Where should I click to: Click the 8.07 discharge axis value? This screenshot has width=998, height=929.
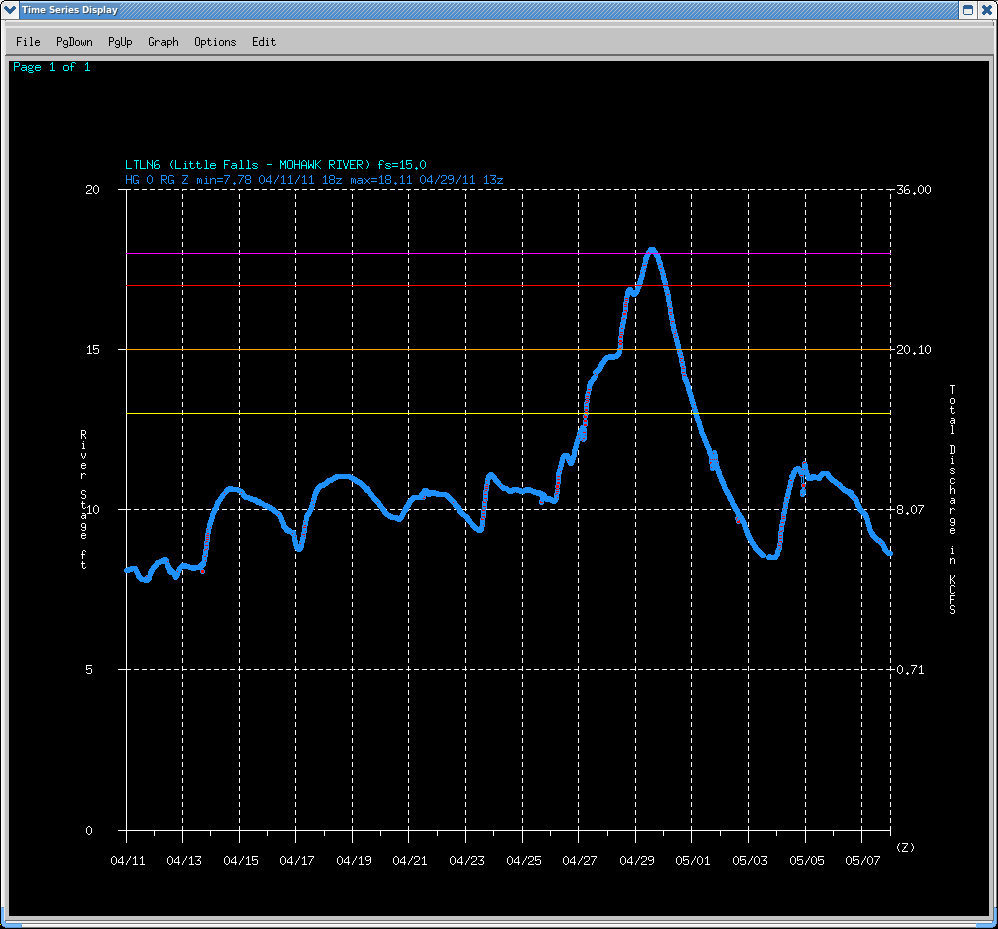click(x=910, y=510)
